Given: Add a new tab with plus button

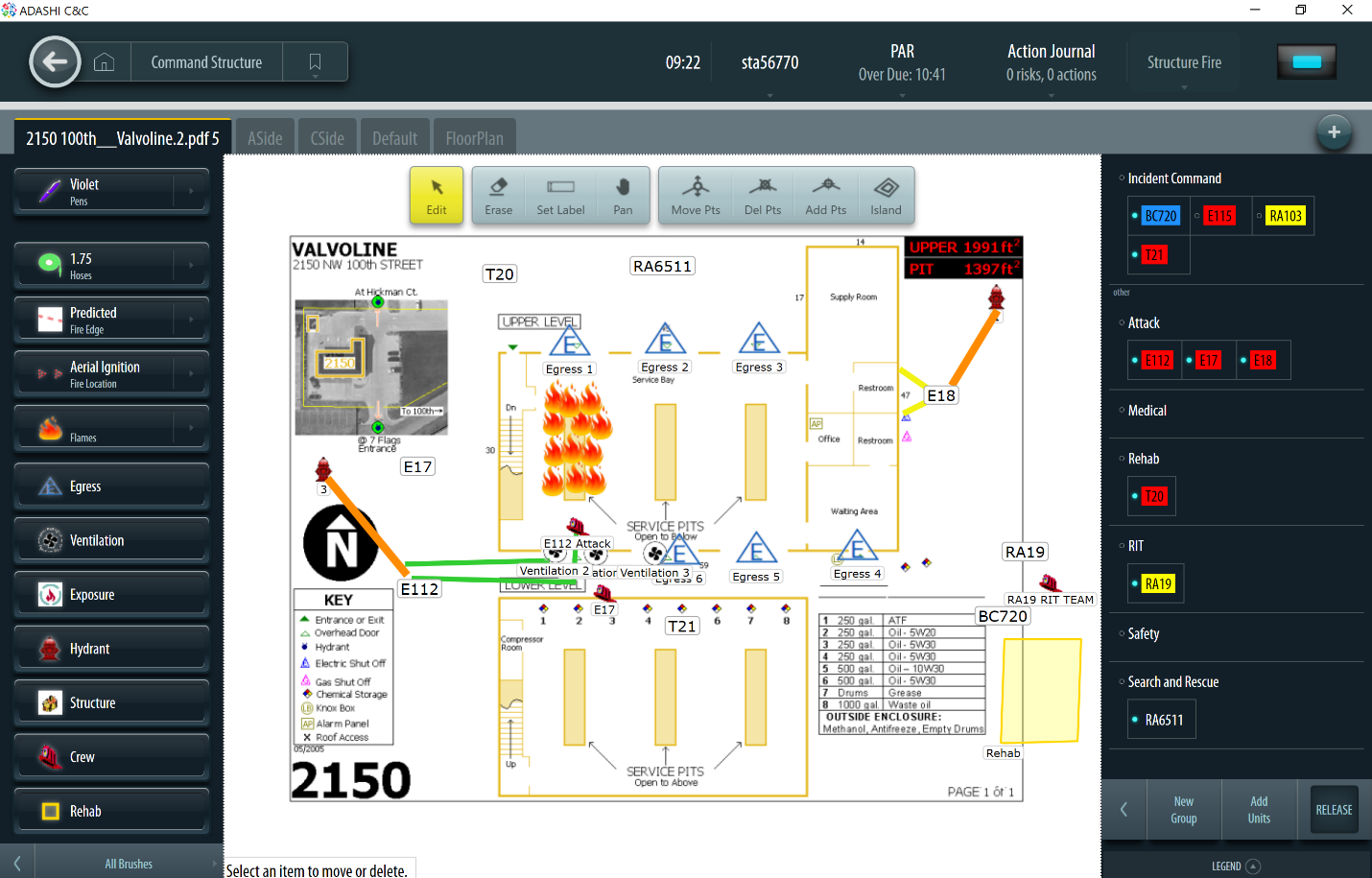Looking at the screenshot, I should (x=1334, y=132).
